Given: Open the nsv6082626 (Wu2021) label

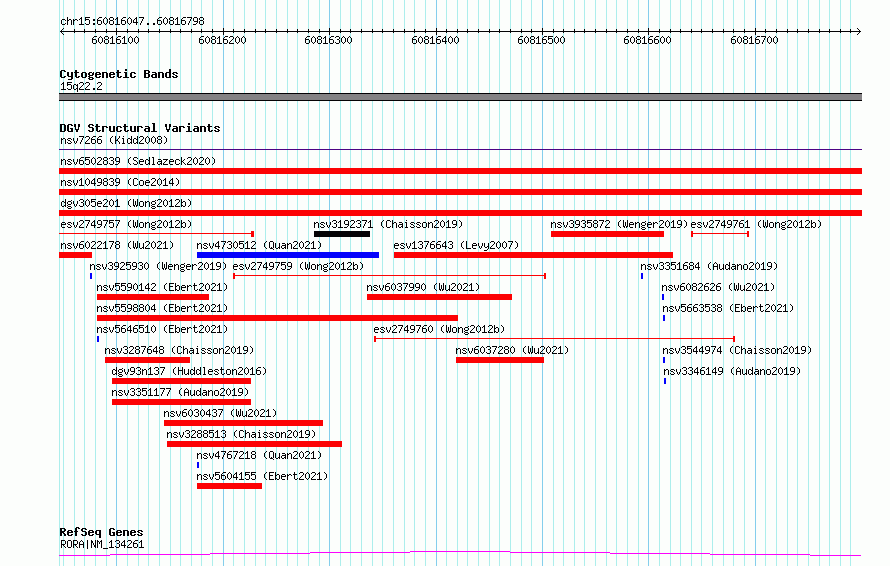Looking at the screenshot, I should [718, 287].
